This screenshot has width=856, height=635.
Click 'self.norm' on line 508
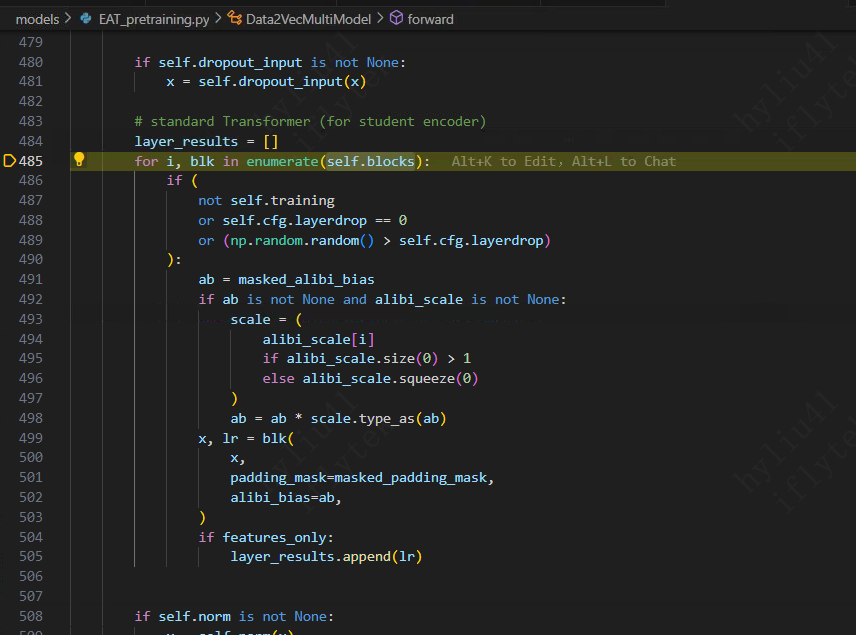click(194, 616)
